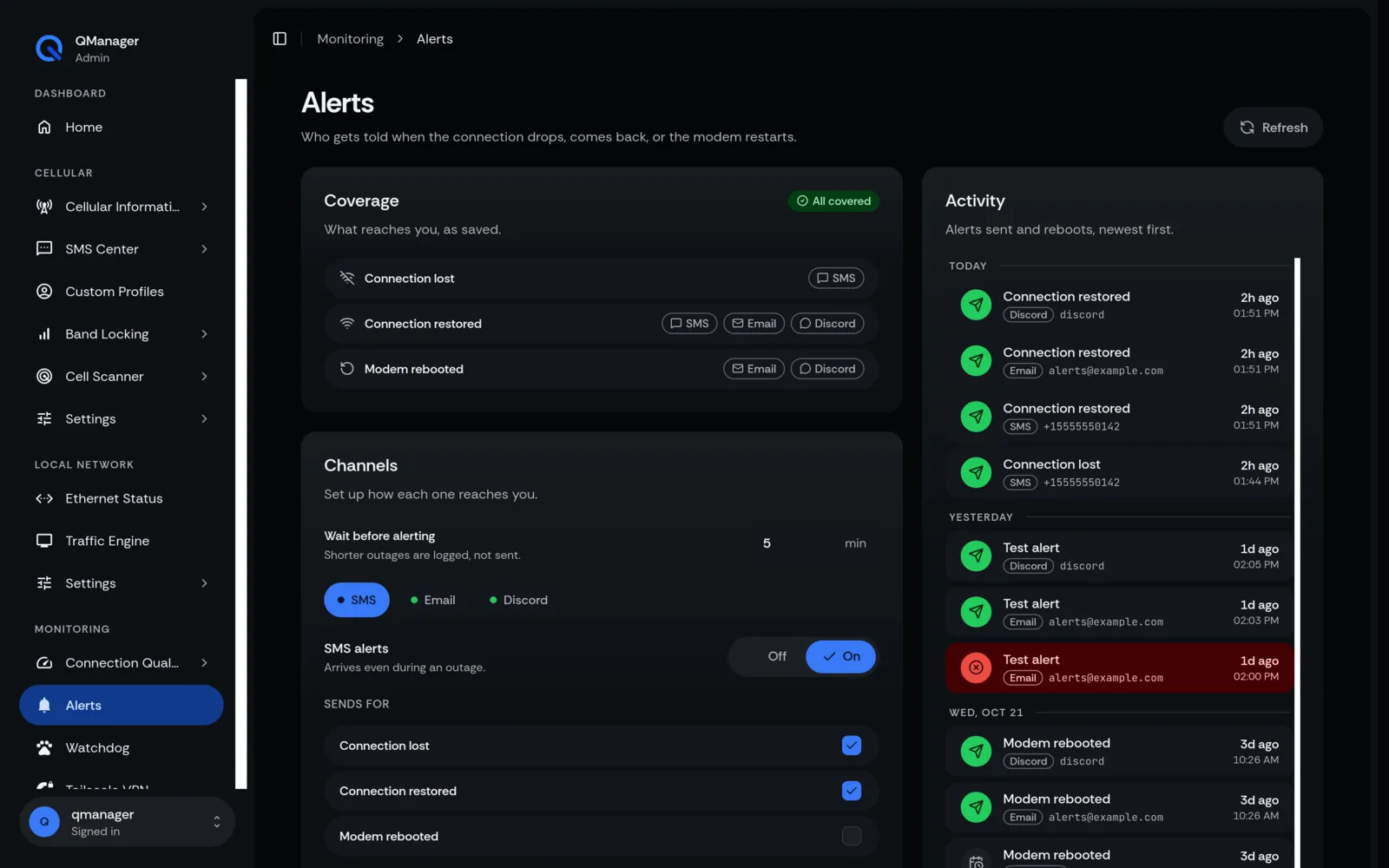
Task: Click the SMS tag on Connection lost
Action: [x=836, y=278]
